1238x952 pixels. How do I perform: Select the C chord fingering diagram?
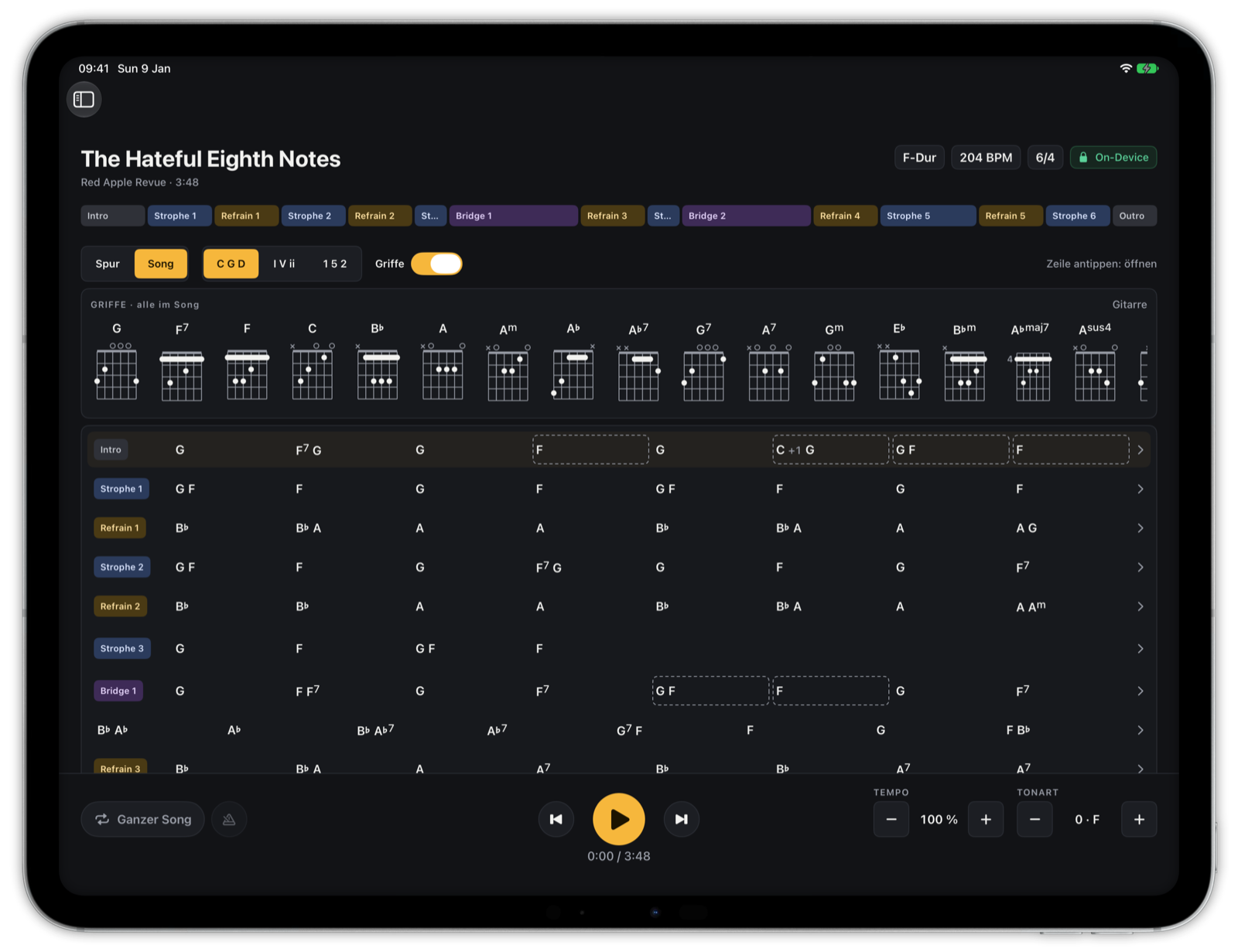point(312,363)
